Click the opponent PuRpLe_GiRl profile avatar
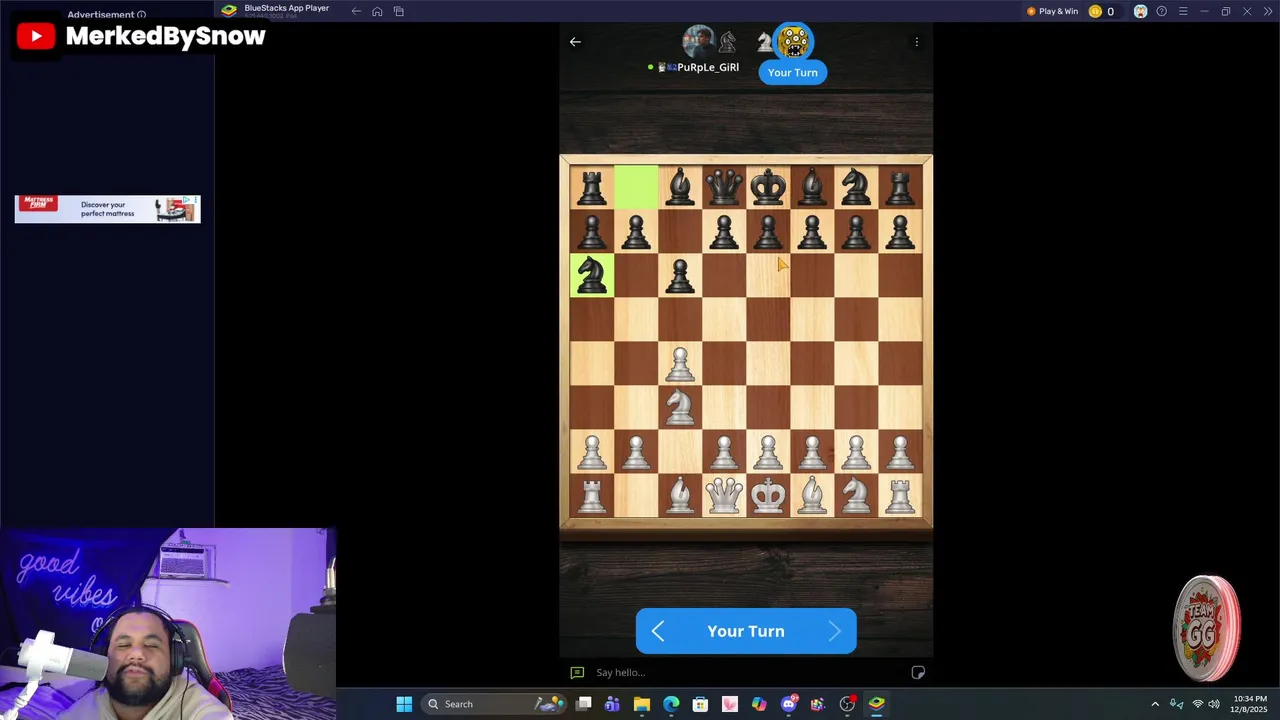Image resolution: width=1280 pixels, height=720 pixels. click(698, 42)
